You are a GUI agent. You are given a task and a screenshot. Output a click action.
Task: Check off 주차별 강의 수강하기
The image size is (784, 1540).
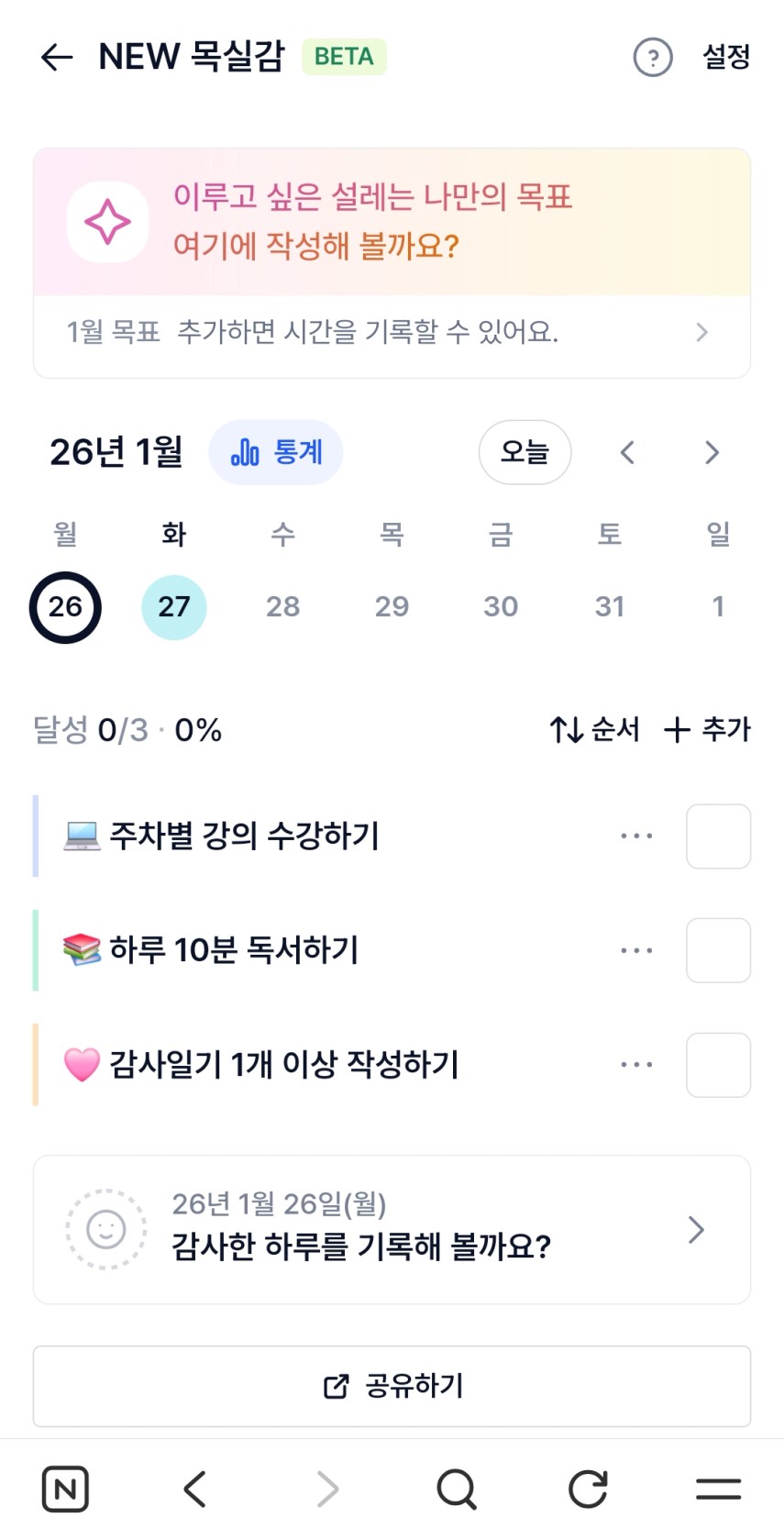[x=718, y=836]
